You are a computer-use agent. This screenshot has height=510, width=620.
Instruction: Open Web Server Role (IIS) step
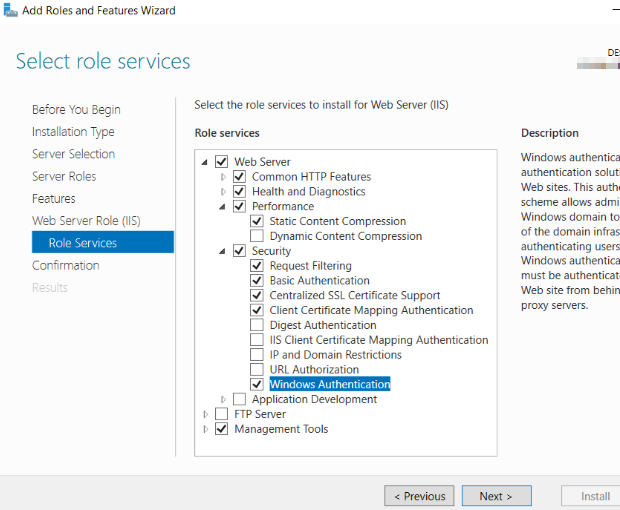(x=86, y=221)
